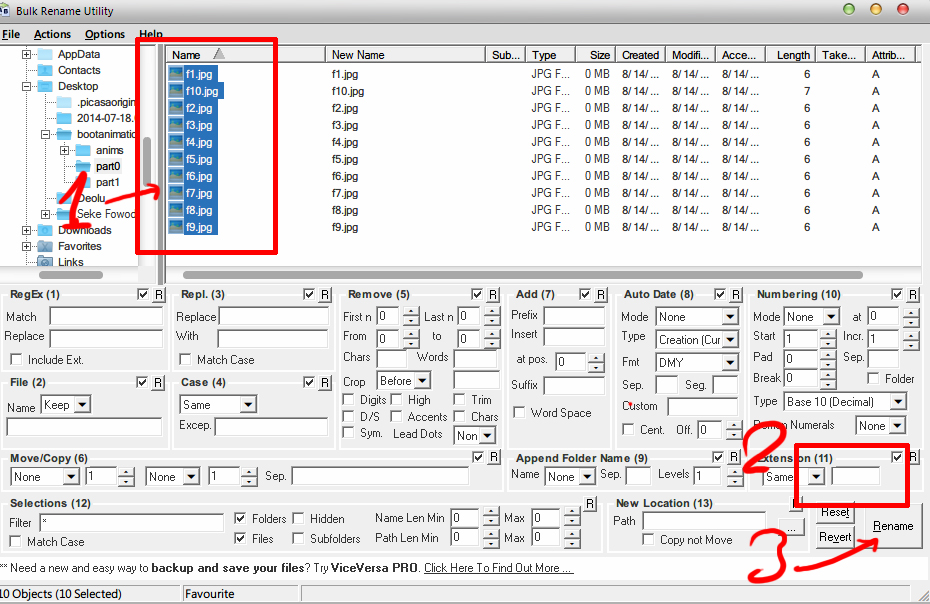Click the Favorites folder icon in tree
The image size is (930, 604).
[x=45, y=246]
